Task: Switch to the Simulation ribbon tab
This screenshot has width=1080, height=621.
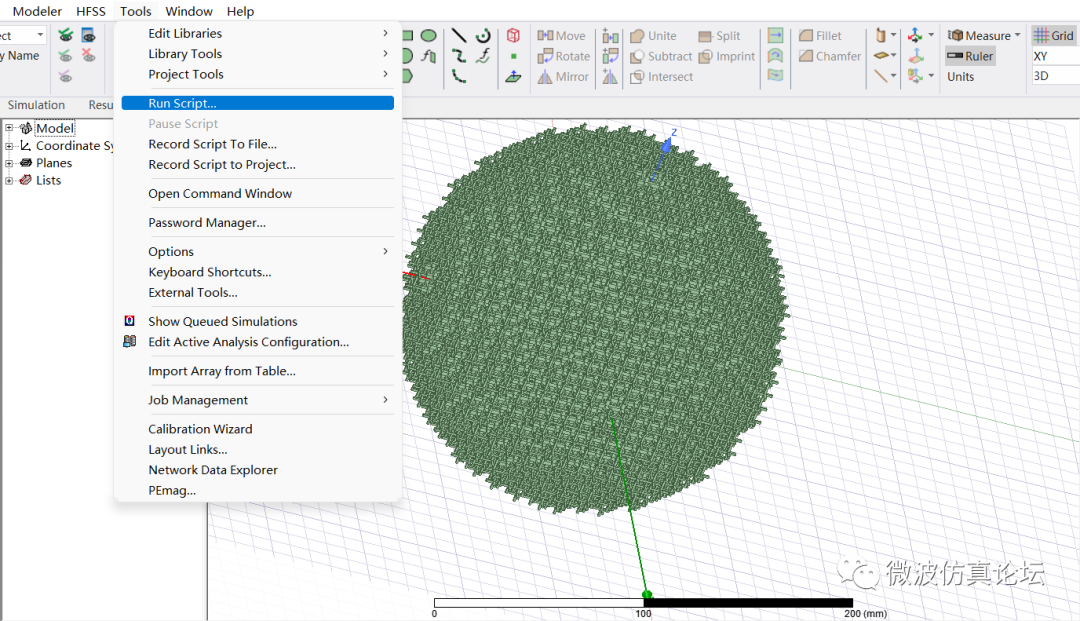Action: (36, 105)
